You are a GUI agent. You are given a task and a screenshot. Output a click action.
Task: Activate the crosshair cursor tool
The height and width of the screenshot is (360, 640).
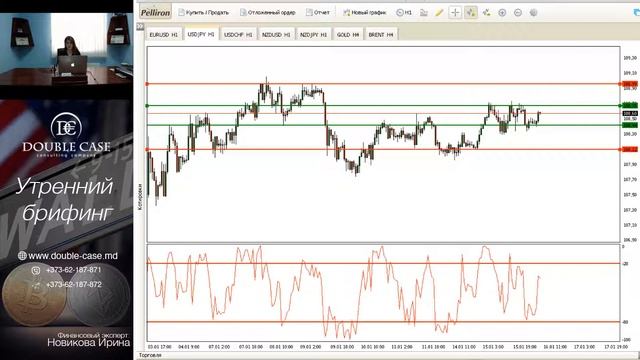click(455, 13)
